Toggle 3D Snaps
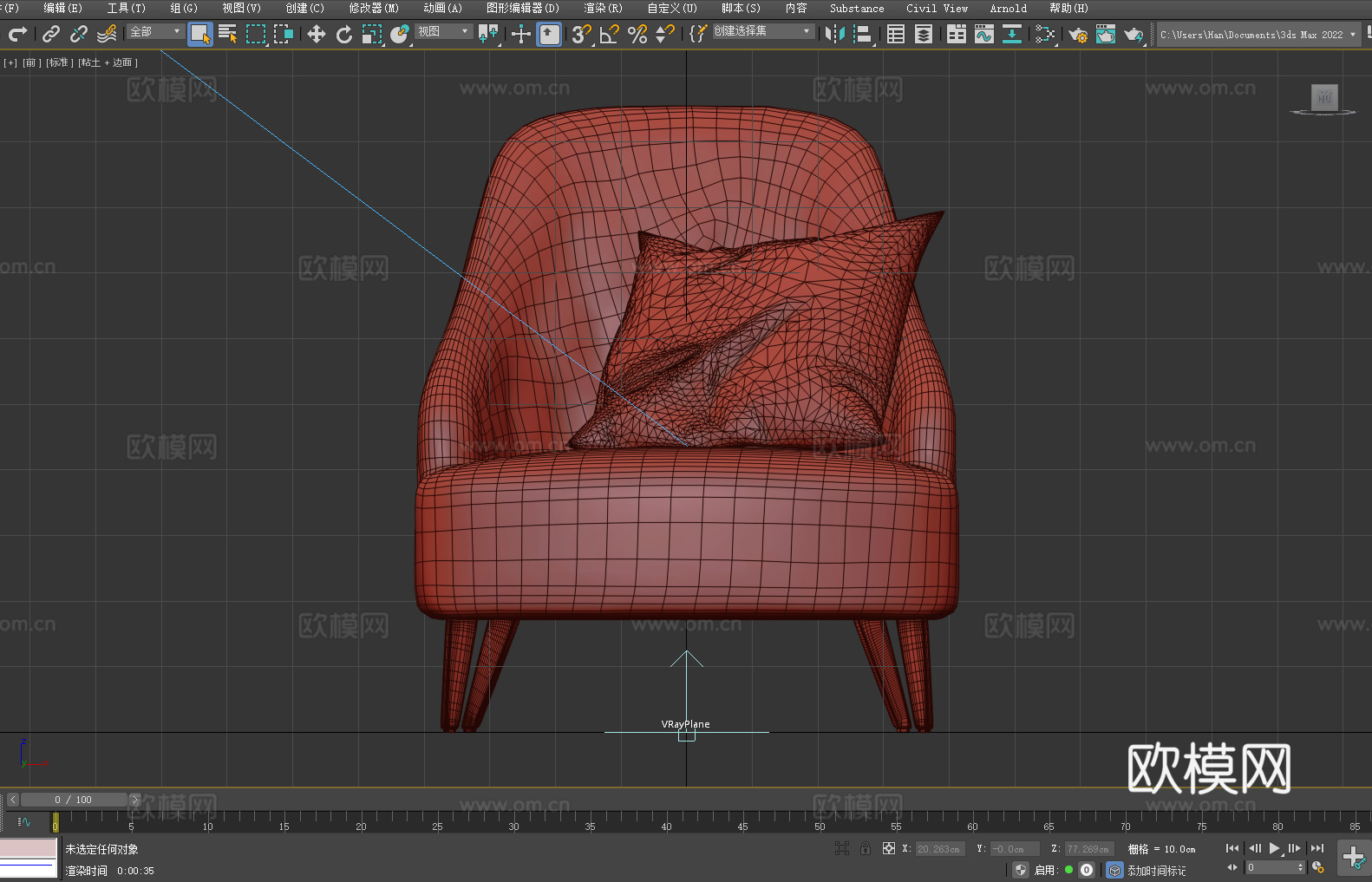 (x=582, y=34)
